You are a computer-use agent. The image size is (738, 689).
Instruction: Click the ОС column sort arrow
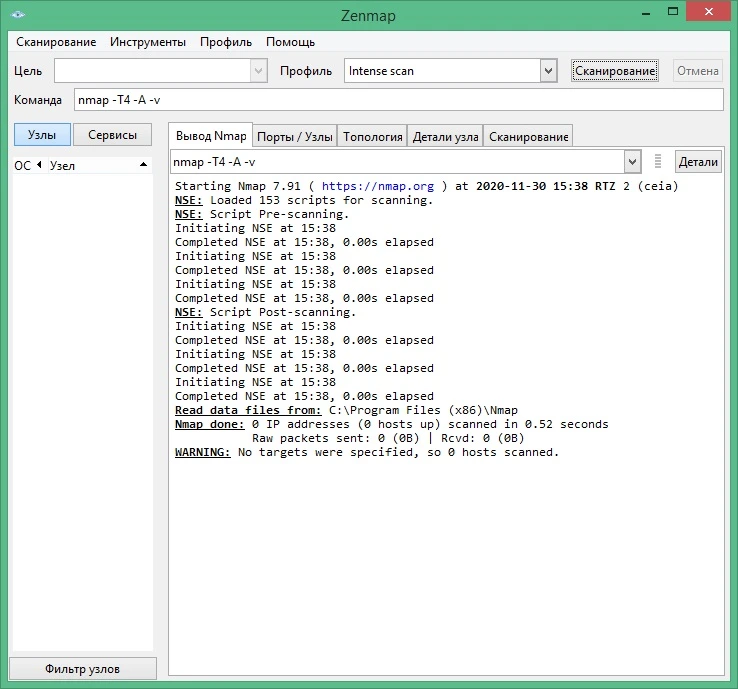click(x=40, y=165)
